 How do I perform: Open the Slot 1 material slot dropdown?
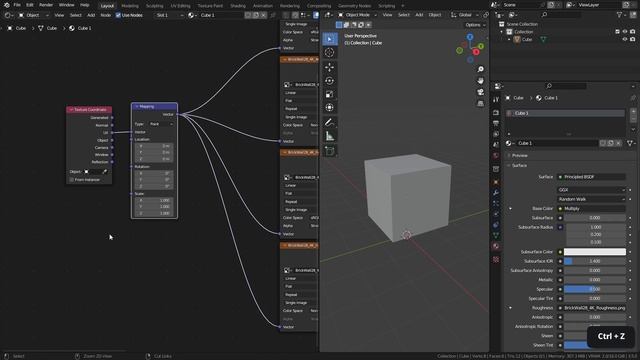click(169, 15)
